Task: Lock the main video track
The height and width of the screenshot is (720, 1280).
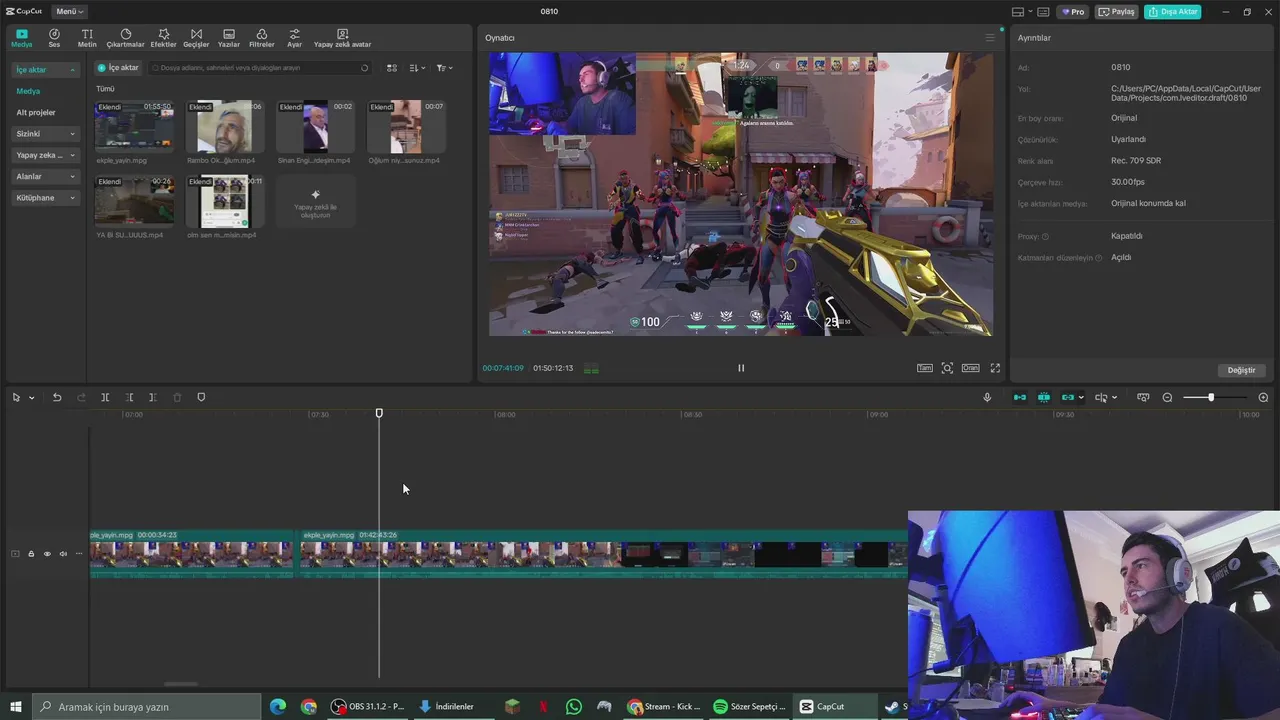Action: click(x=31, y=554)
